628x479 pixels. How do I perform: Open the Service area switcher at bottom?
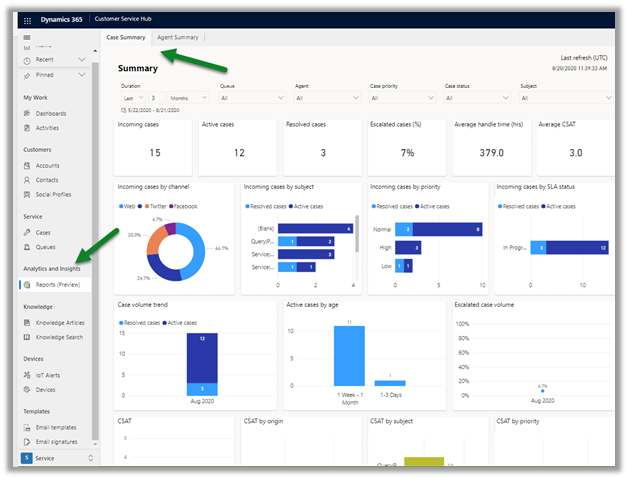click(x=56, y=458)
